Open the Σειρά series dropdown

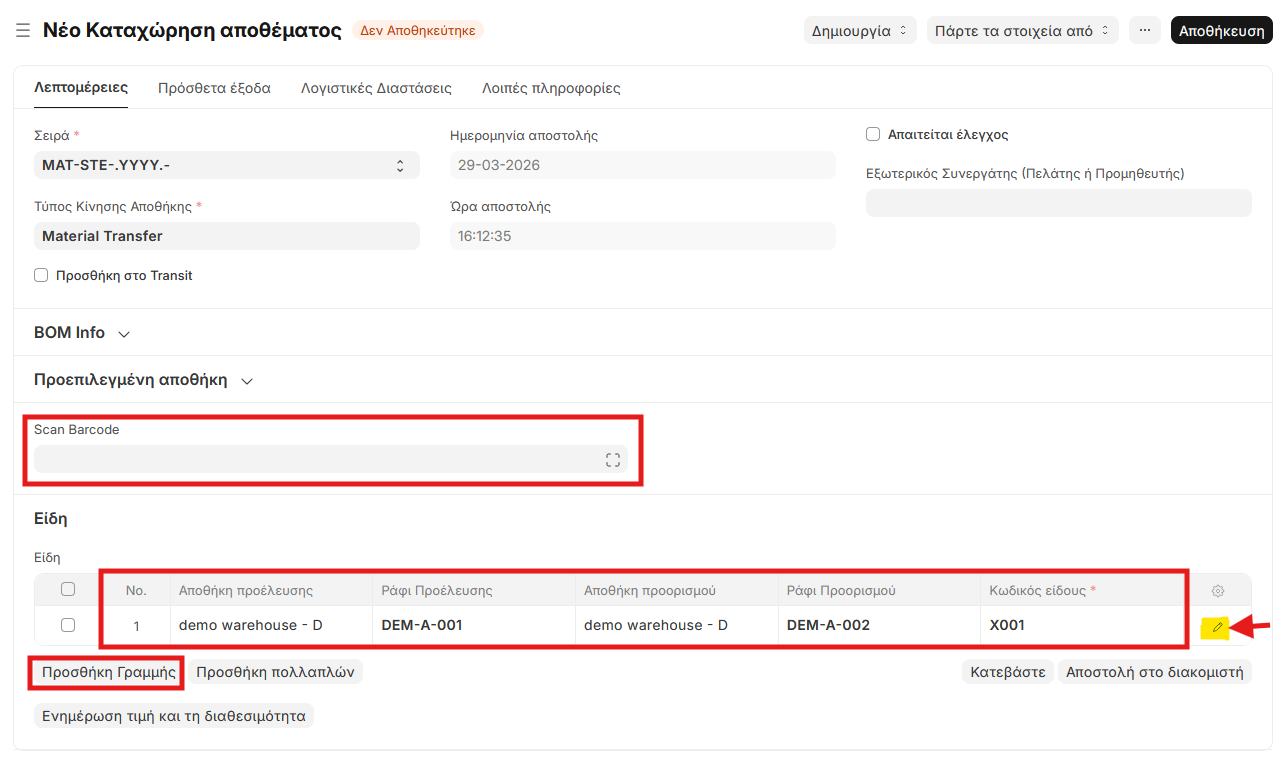pos(226,165)
